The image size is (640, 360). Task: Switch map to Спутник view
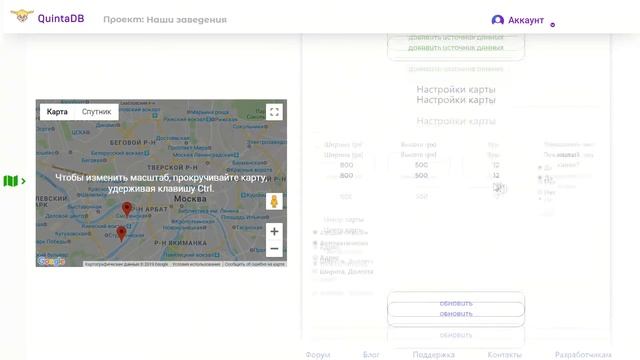[96, 112]
